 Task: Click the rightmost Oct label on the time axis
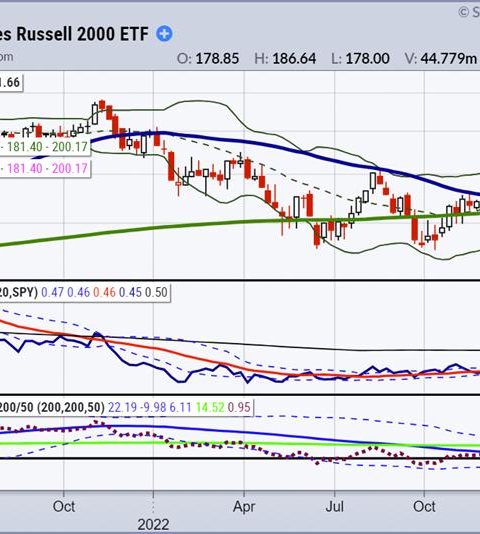coord(424,507)
